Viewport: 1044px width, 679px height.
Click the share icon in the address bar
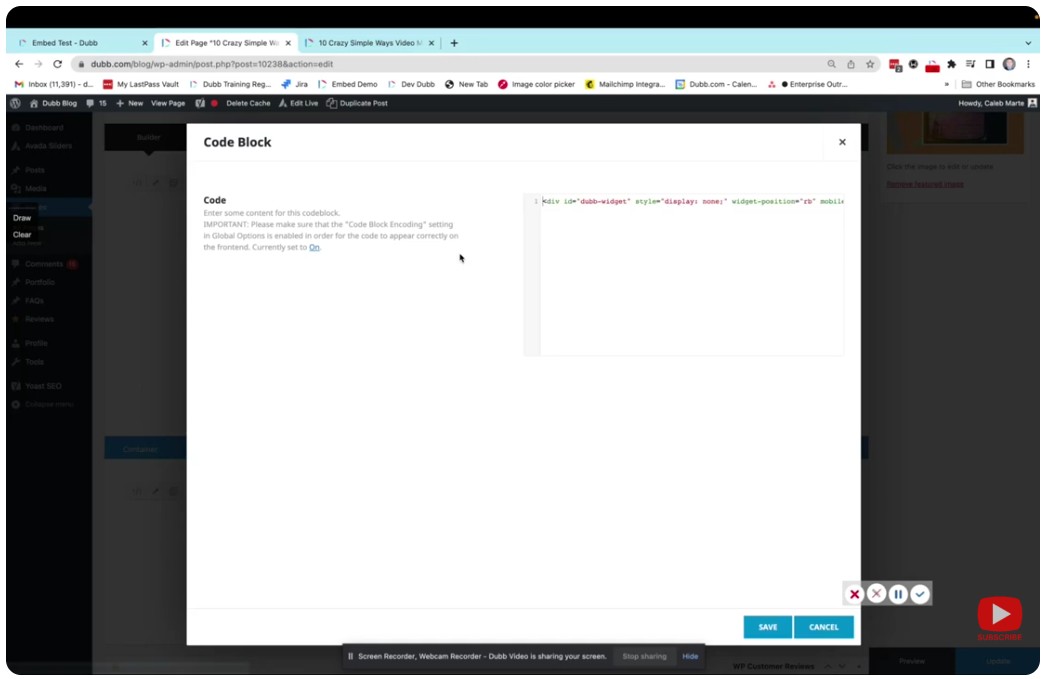[x=851, y=64]
